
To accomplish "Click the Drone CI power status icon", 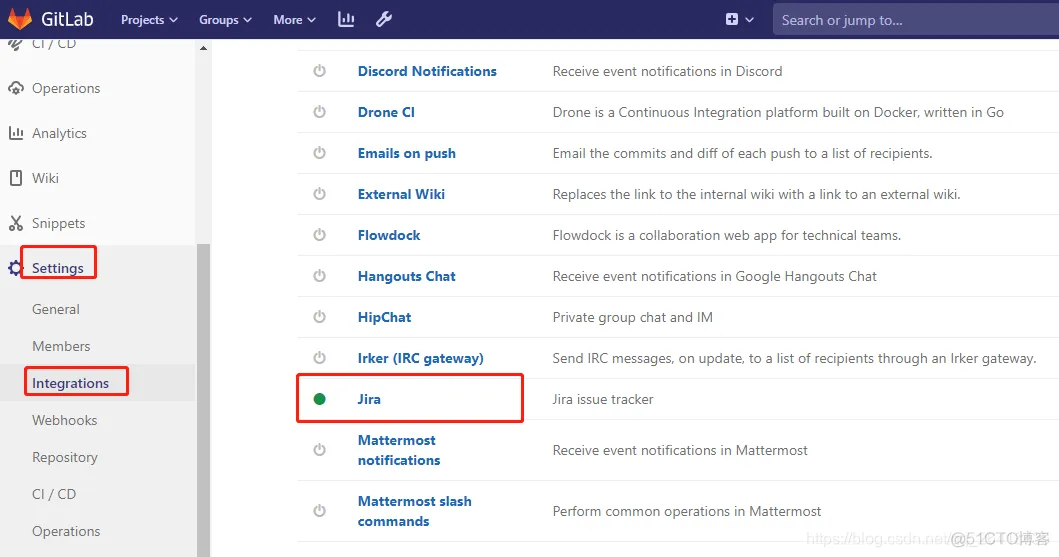I will pyautogui.click(x=319, y=112).
